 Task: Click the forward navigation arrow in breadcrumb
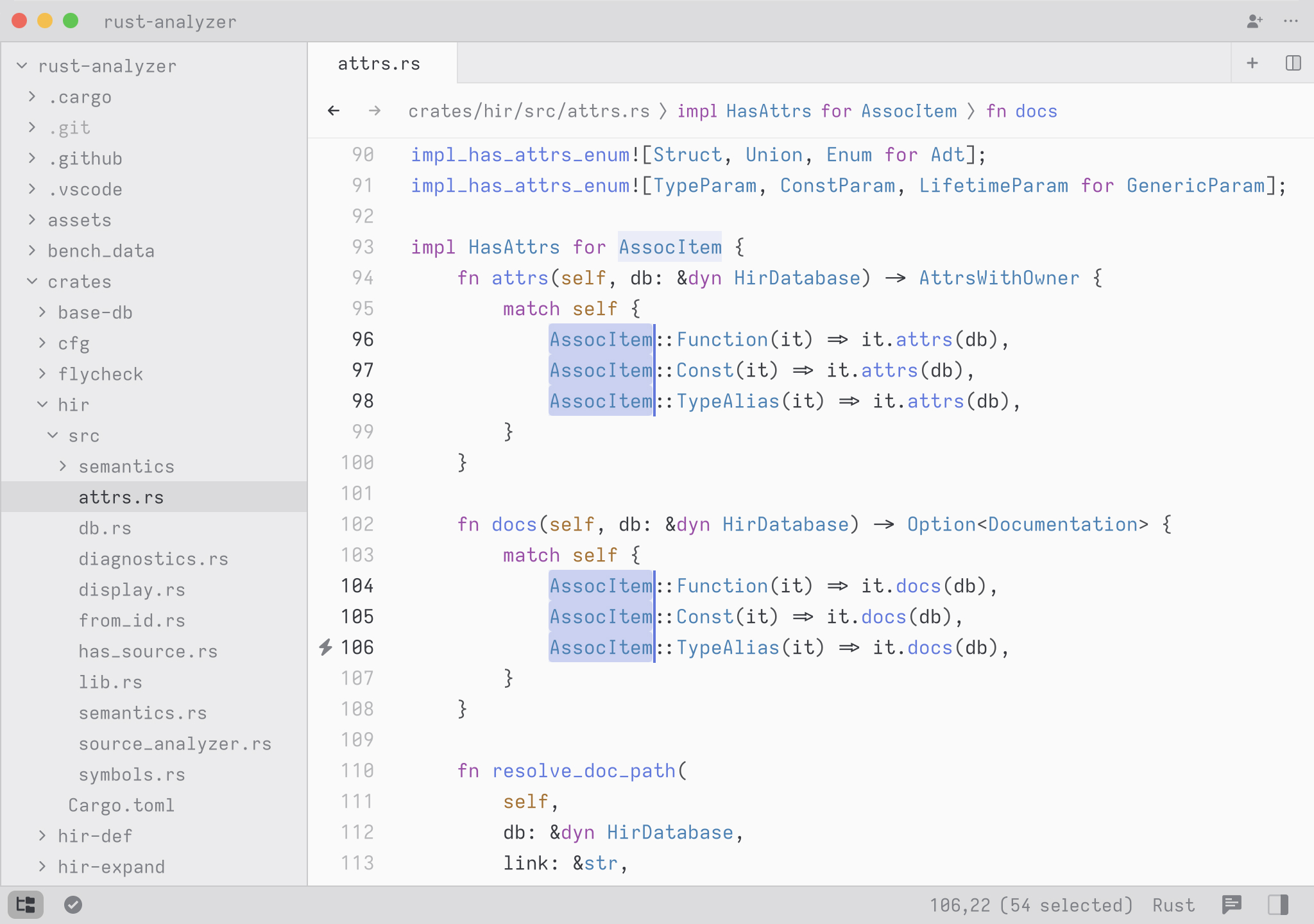[375, 111]
